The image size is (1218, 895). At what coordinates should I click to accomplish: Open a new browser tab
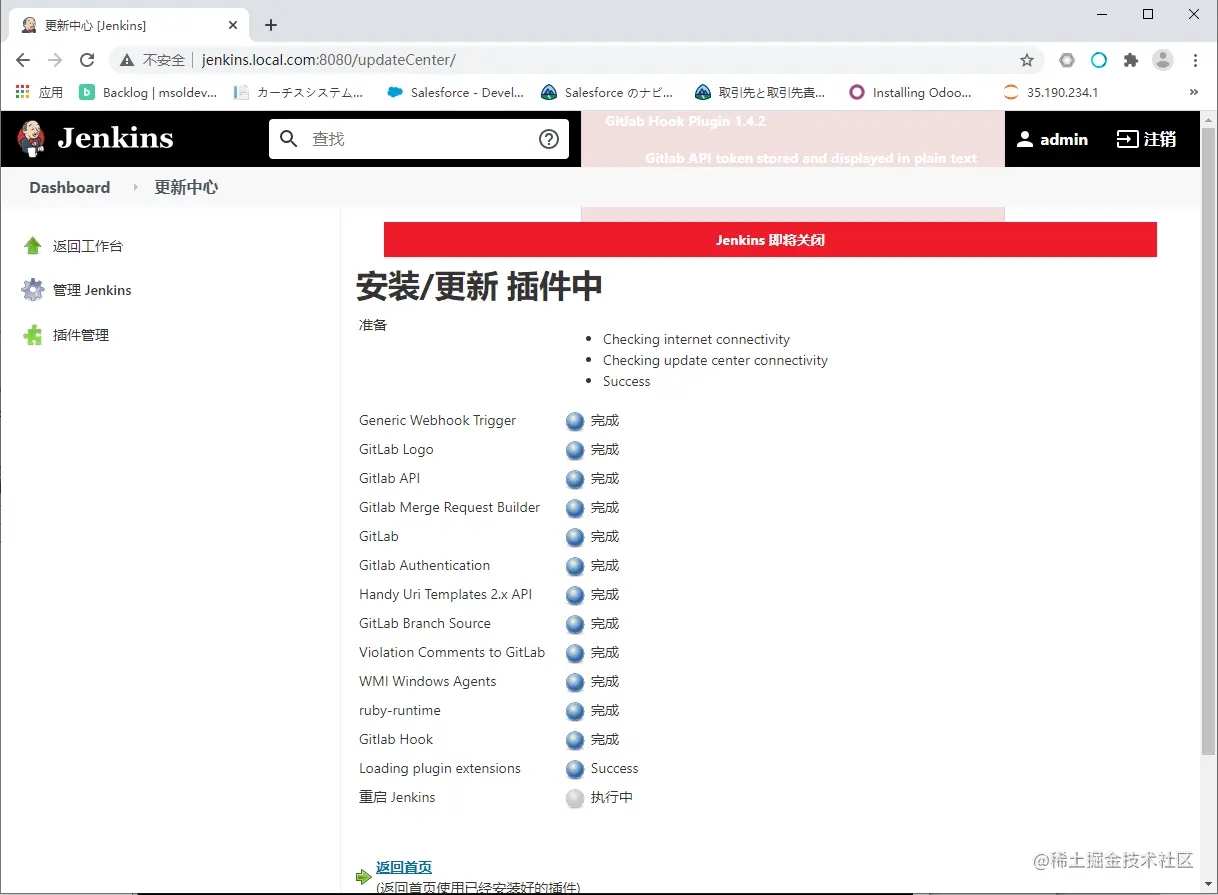coord(270,25)
